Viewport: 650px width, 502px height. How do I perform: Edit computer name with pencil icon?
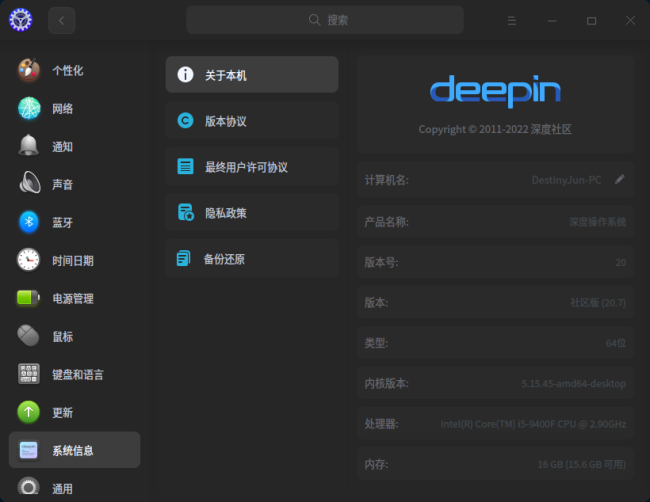[x=619, y=179]
